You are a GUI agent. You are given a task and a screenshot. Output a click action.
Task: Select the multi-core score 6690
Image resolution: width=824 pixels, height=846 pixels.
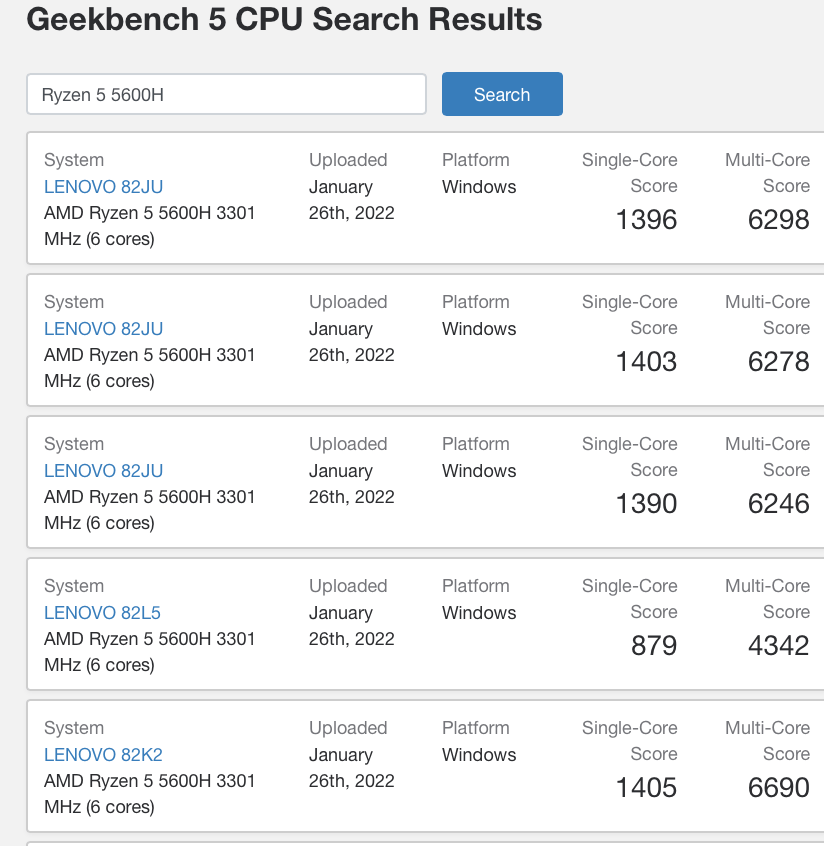[778, 787]
